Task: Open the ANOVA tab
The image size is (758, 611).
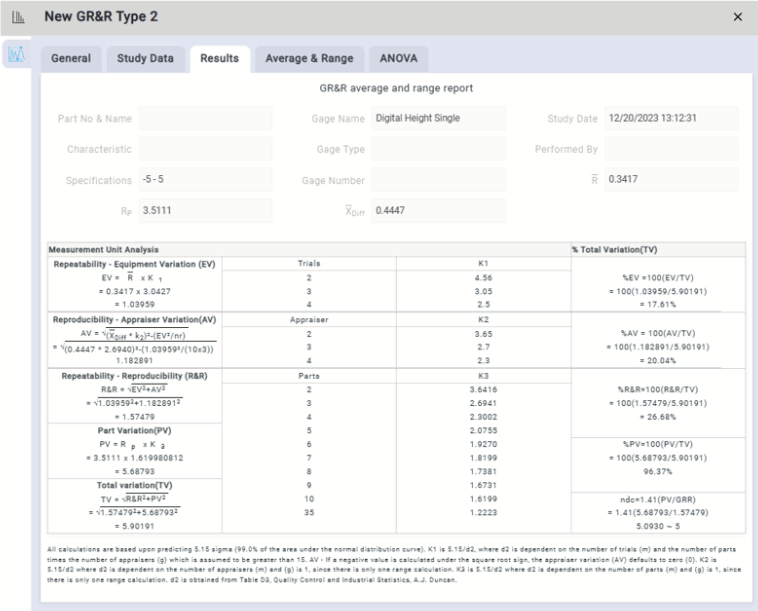Action: (399, 58)
